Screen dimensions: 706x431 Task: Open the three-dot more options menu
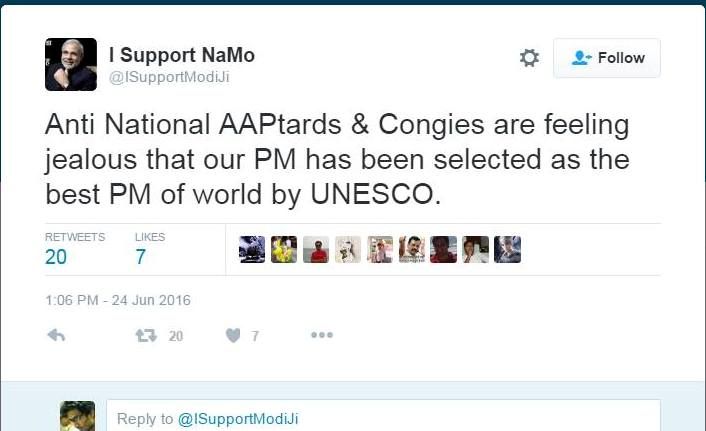(x=321, y=336)
